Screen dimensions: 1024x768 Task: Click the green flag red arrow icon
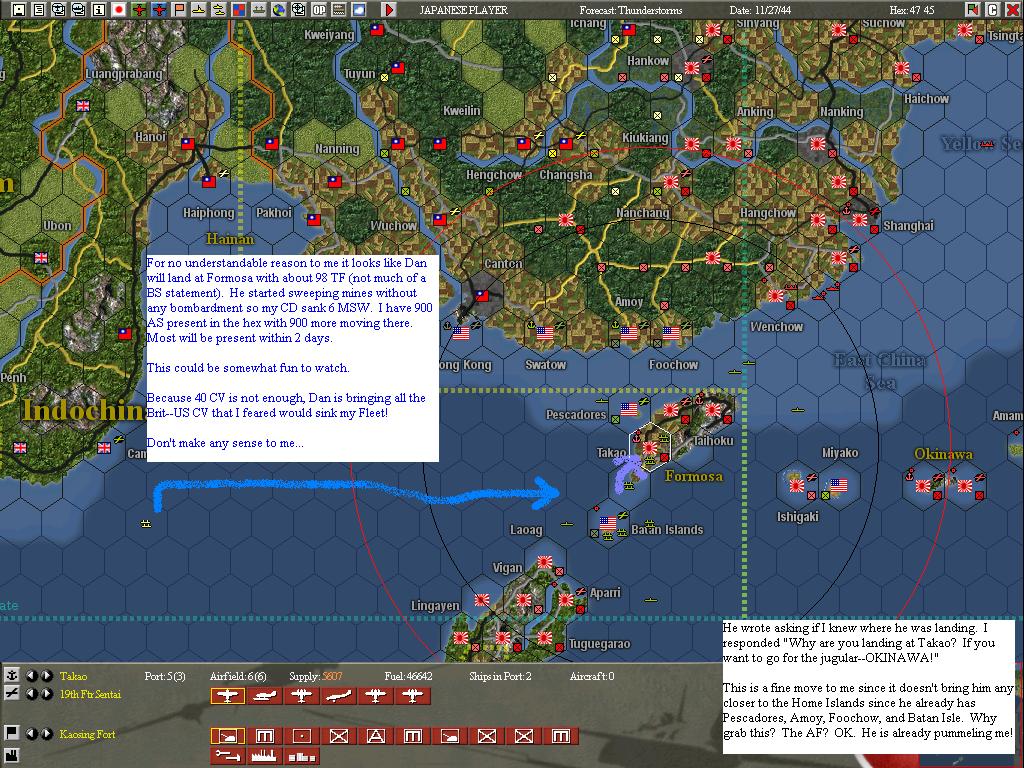(973, 10)
